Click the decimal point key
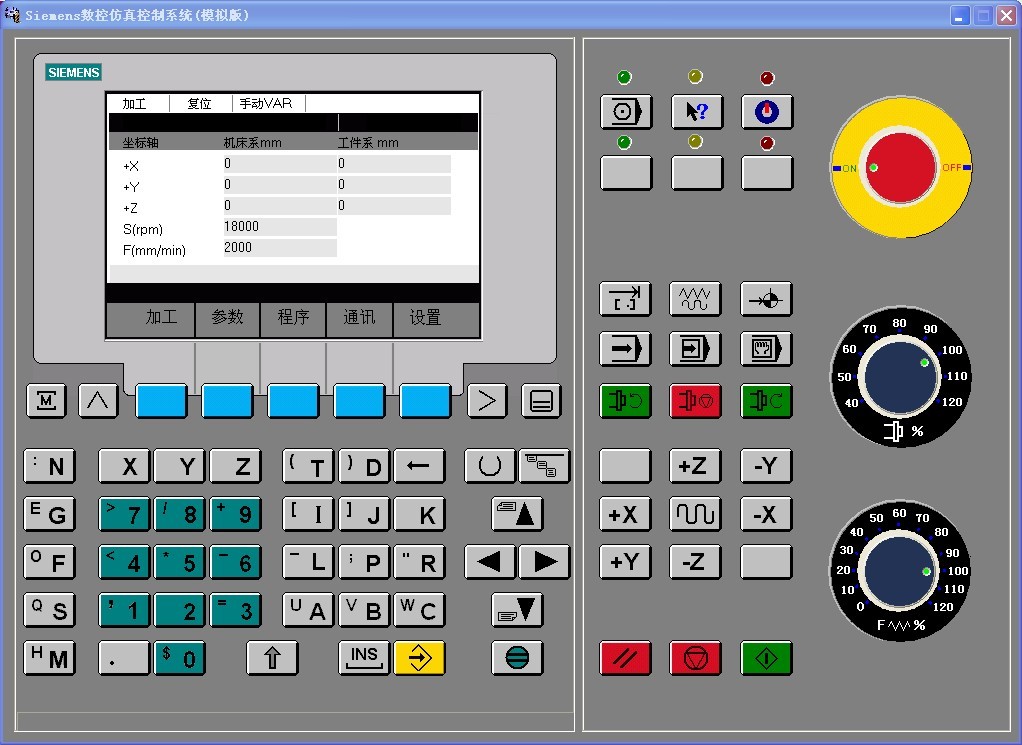 (124, 658)
